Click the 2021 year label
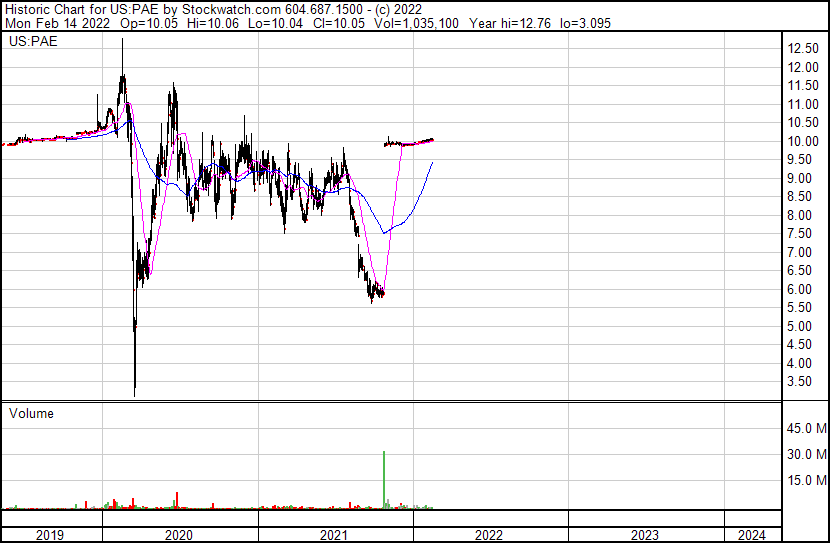 pos(334,535)
